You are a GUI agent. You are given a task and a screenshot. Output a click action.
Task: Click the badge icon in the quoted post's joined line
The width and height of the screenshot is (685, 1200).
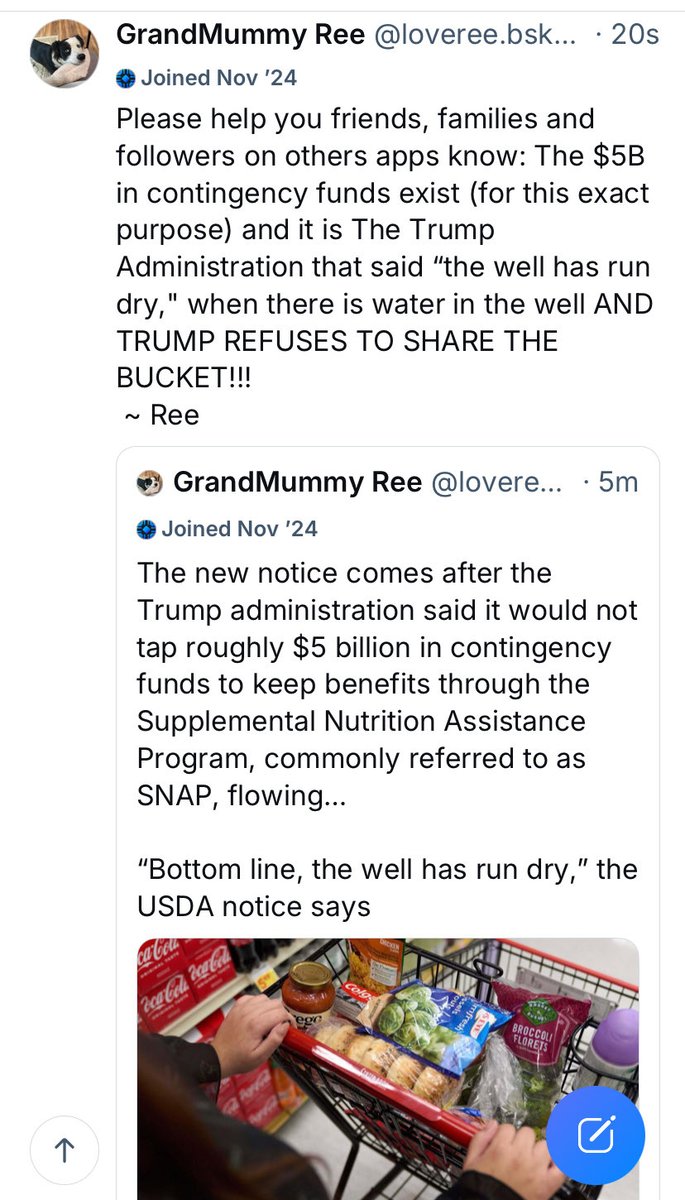(146, 528)
